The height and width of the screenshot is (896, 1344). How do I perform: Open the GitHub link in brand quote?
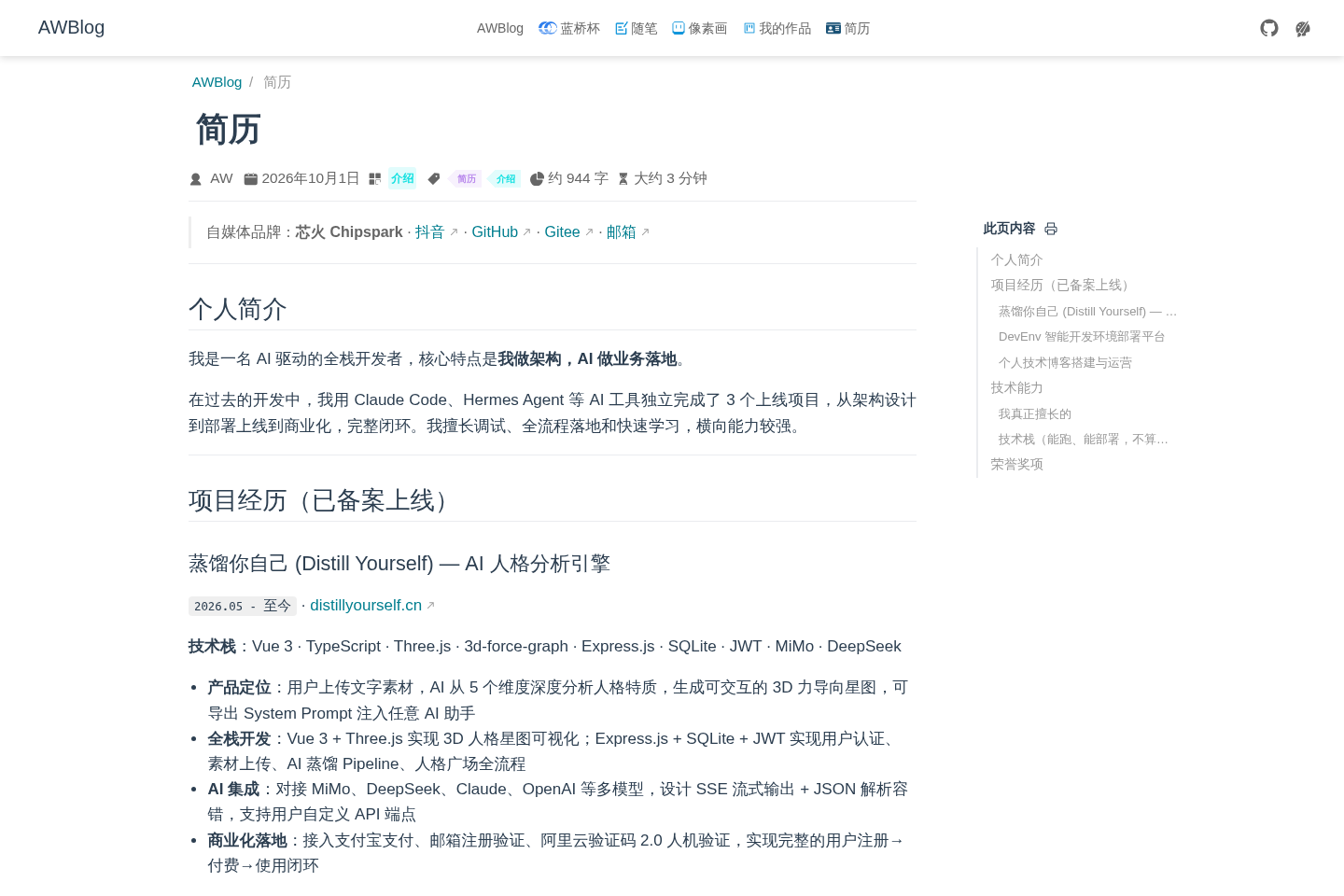point(501,231)
